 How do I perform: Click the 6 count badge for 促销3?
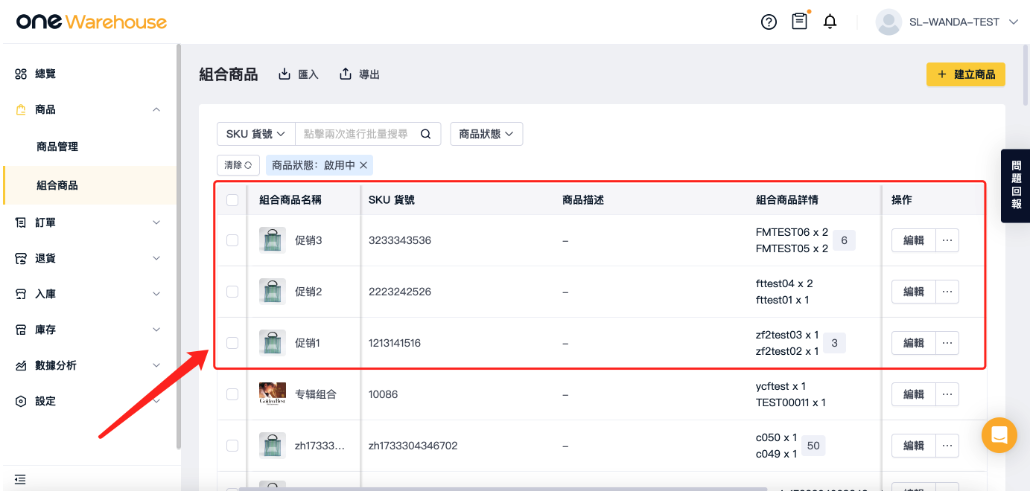pos(844,241)
